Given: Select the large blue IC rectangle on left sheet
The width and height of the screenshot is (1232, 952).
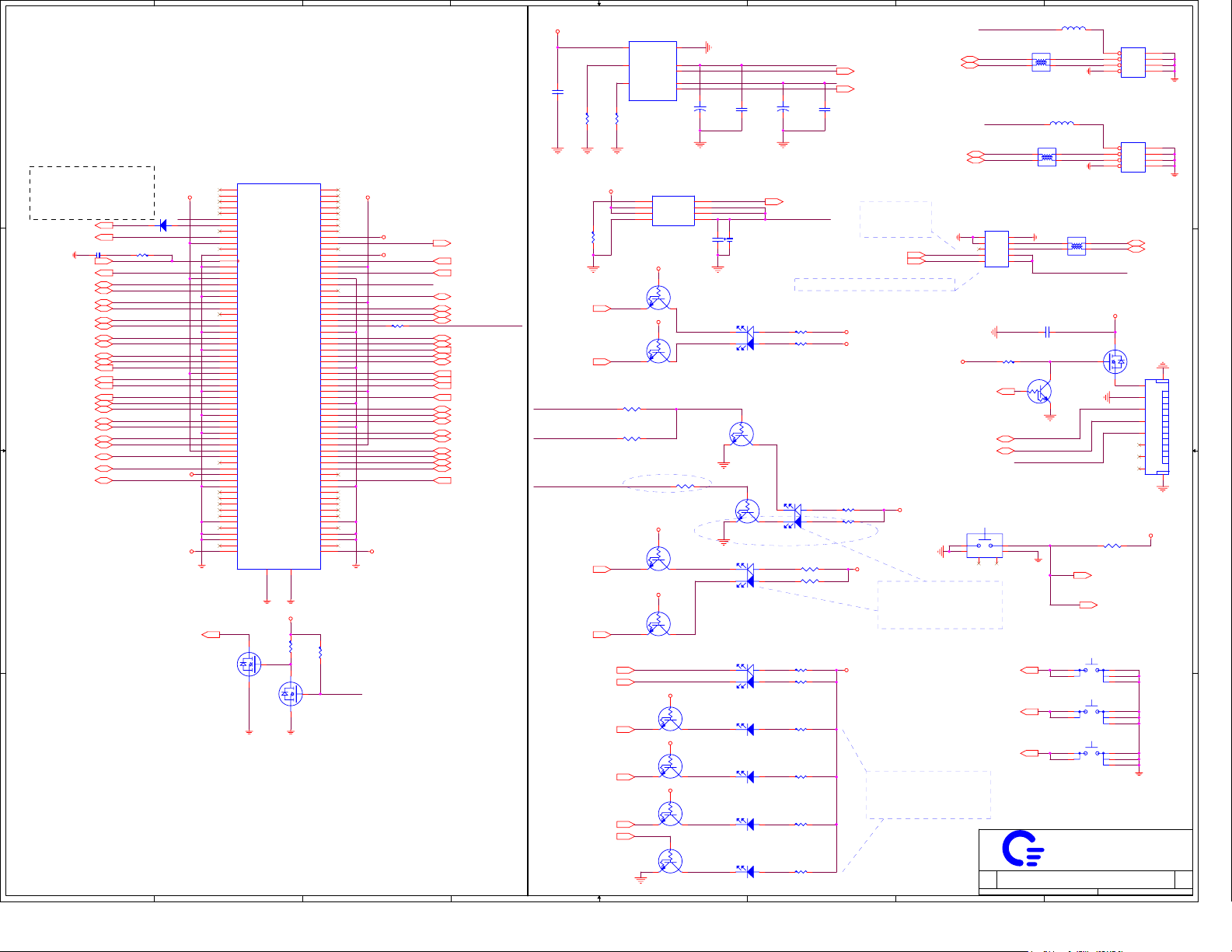Looking at the screenshot, I should [x=279, y=376].
